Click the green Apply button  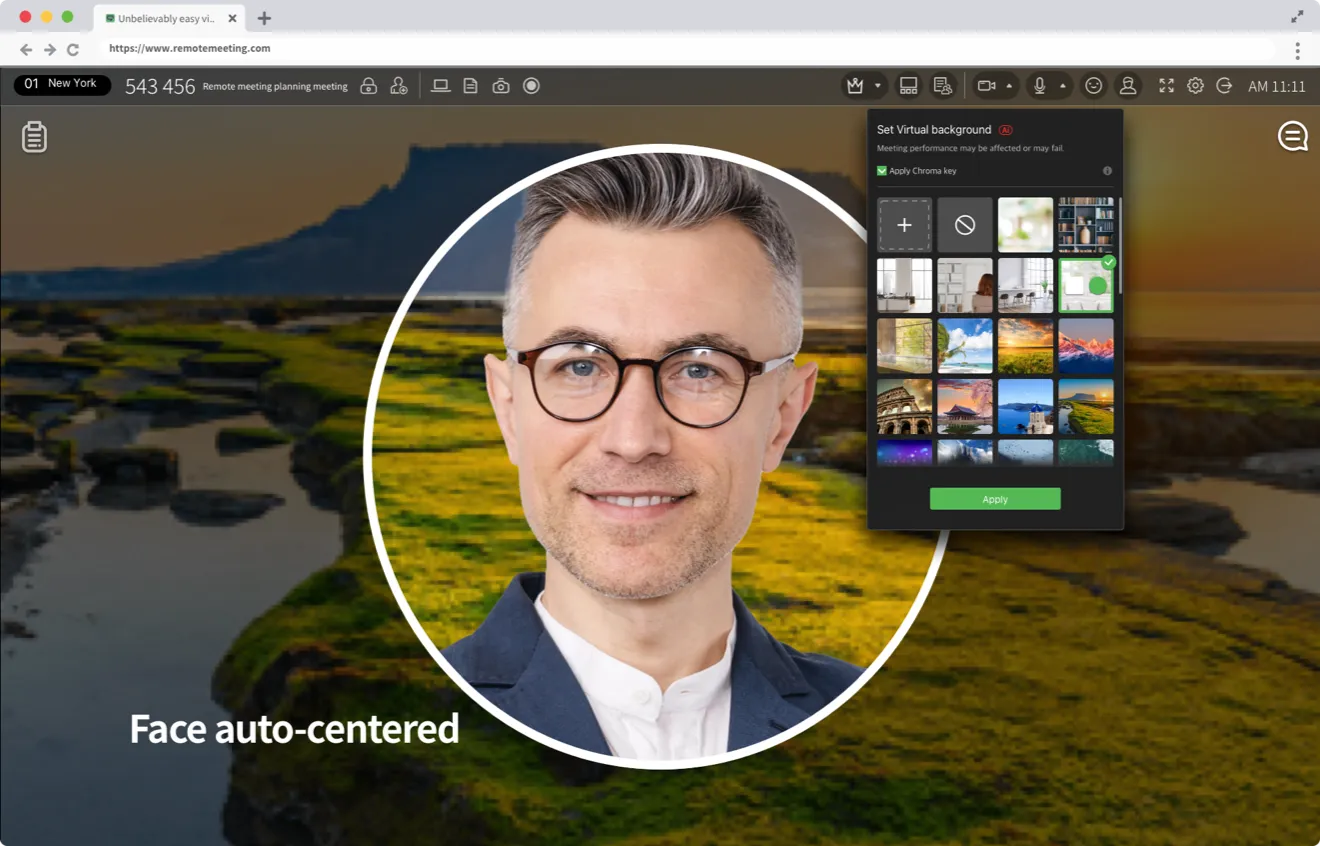tap(995, 499)
